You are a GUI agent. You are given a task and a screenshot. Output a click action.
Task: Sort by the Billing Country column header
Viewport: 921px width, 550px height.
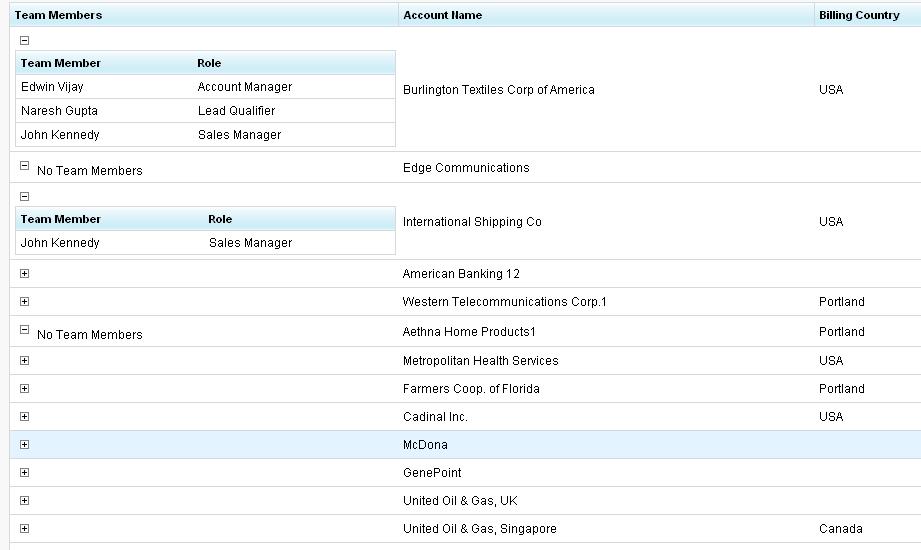(x=859, y=15)
